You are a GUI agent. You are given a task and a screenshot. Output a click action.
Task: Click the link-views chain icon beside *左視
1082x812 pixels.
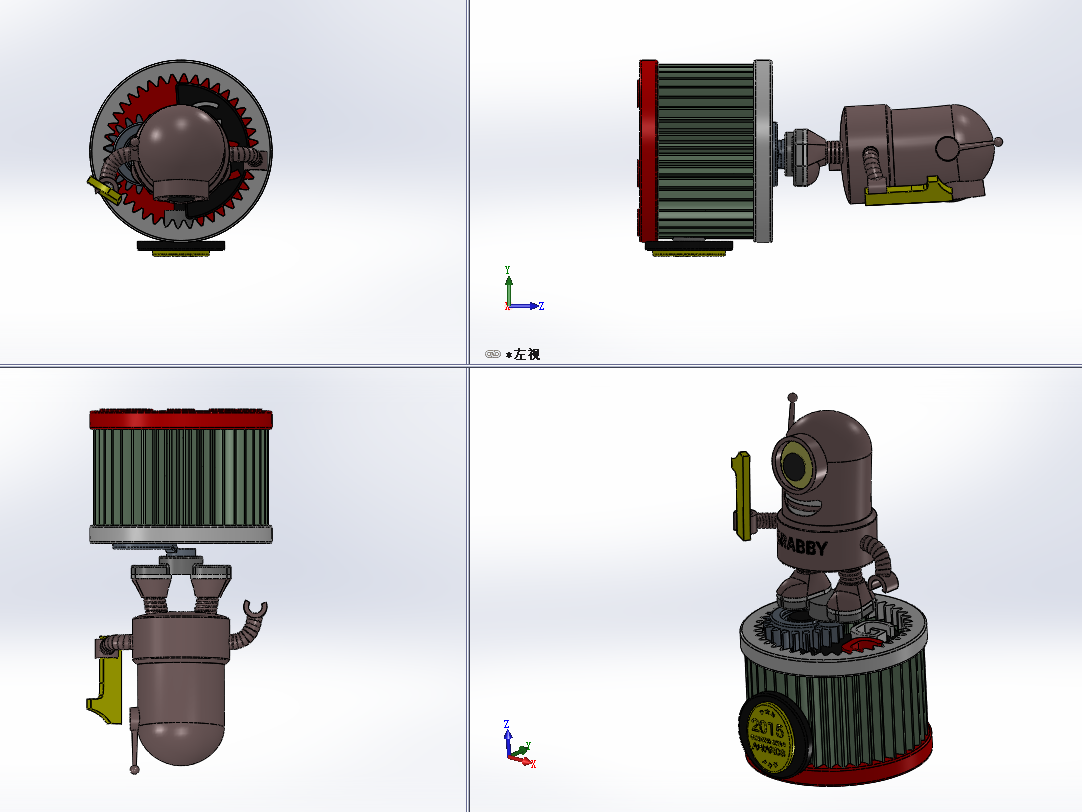coord(493,354)
